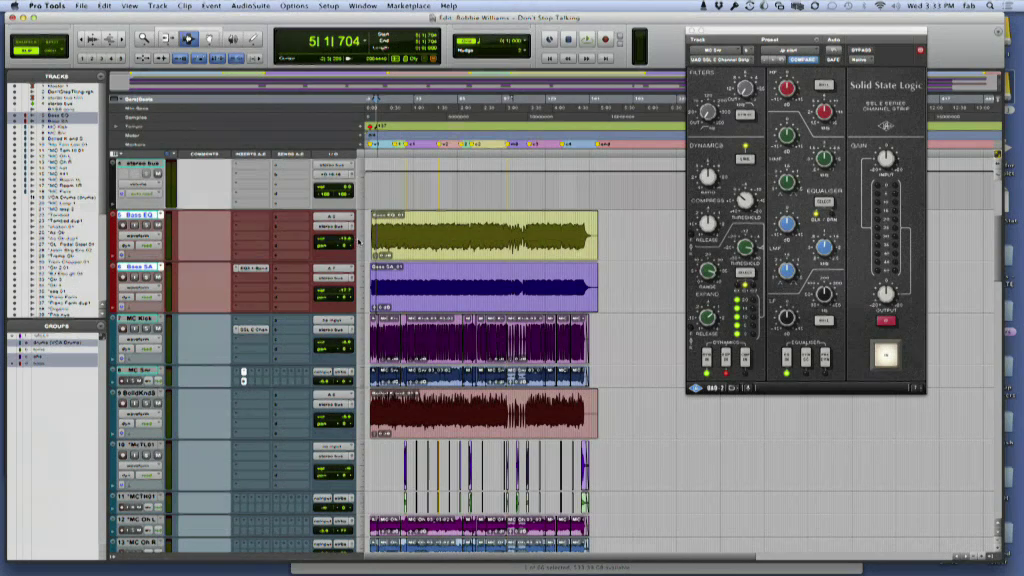Click the transport Fast Forward button
The height and width of the screenshot is (576, 1024).
pyautogui.click(x=586, y=59)
